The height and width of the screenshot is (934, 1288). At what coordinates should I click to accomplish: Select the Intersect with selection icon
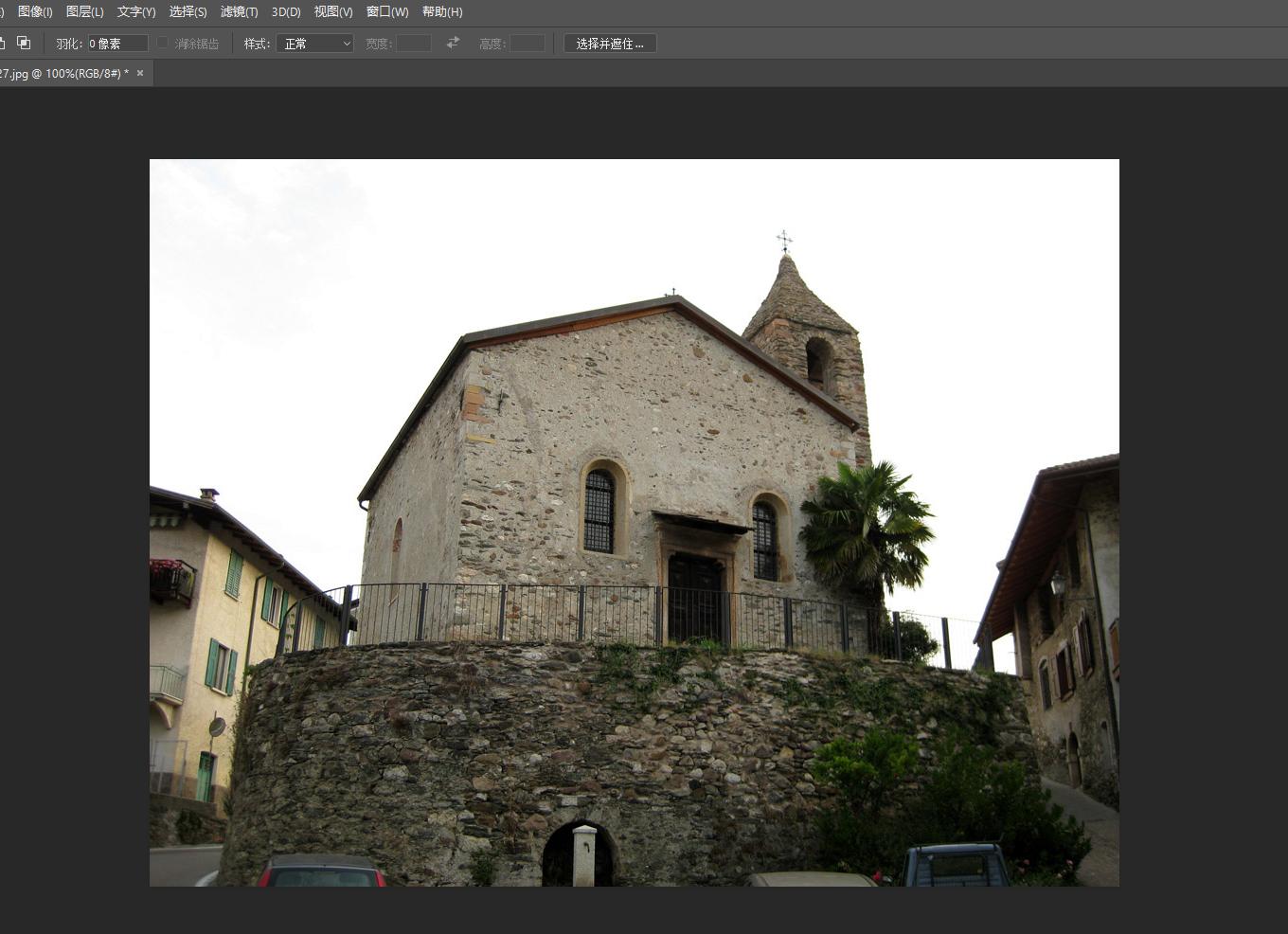pyautogui.click(x=24, y=44)
